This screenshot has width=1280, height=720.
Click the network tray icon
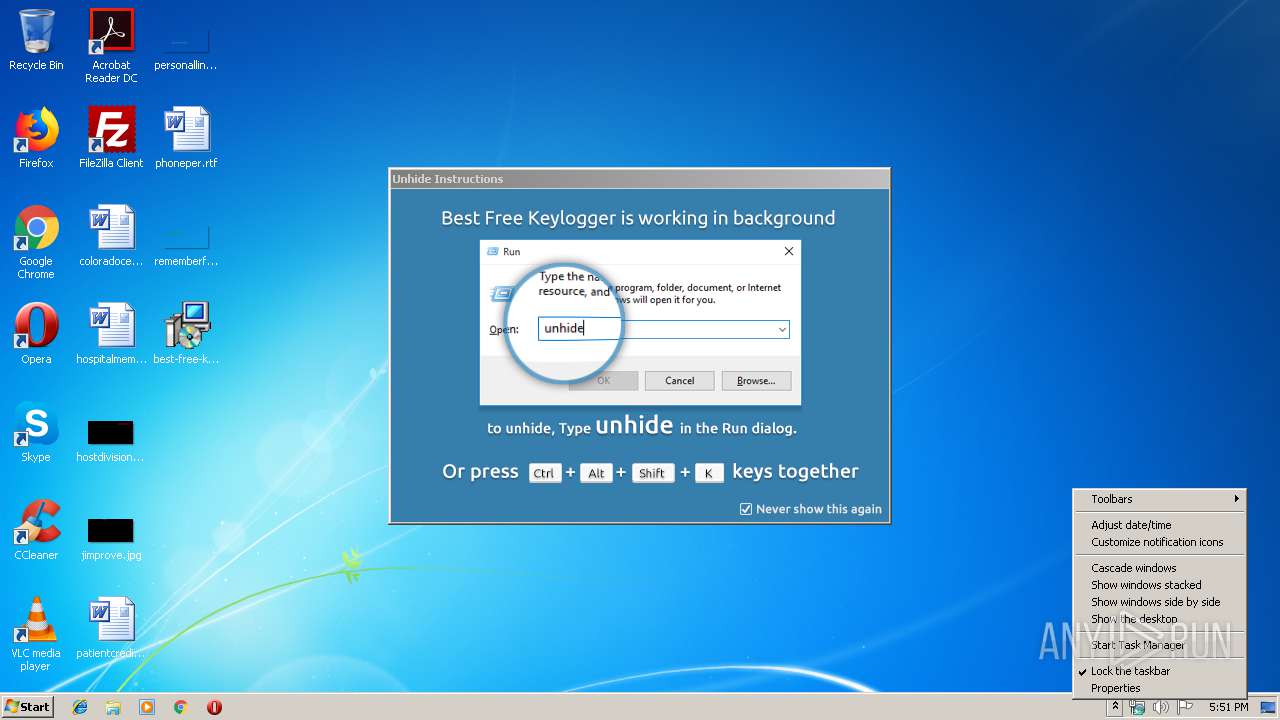coord(1137,707)
